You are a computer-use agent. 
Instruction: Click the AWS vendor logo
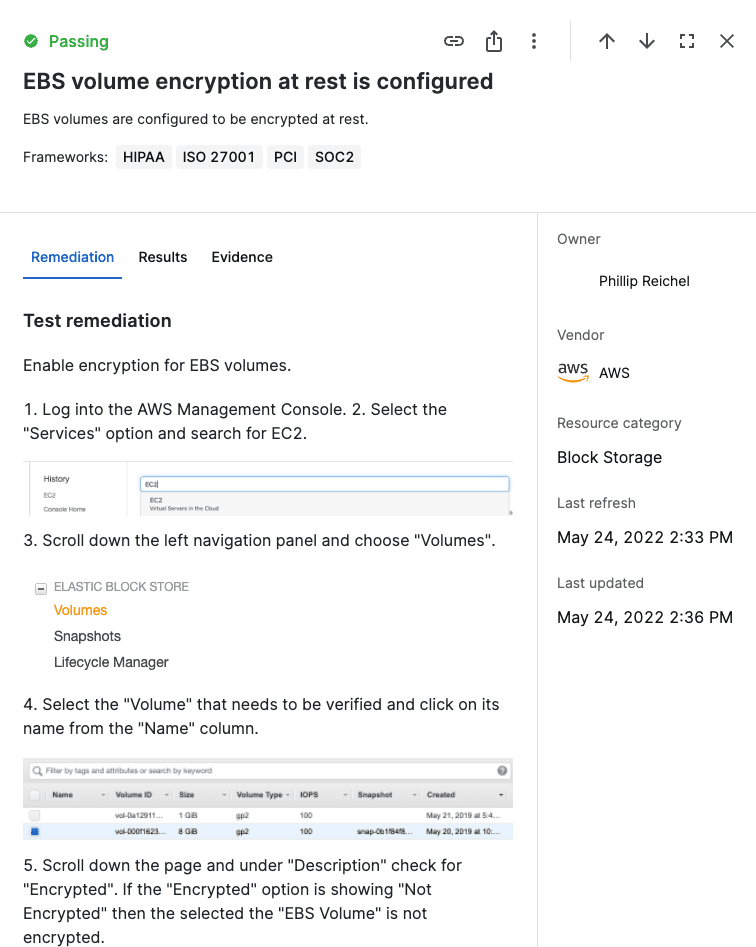click(573, 372)
